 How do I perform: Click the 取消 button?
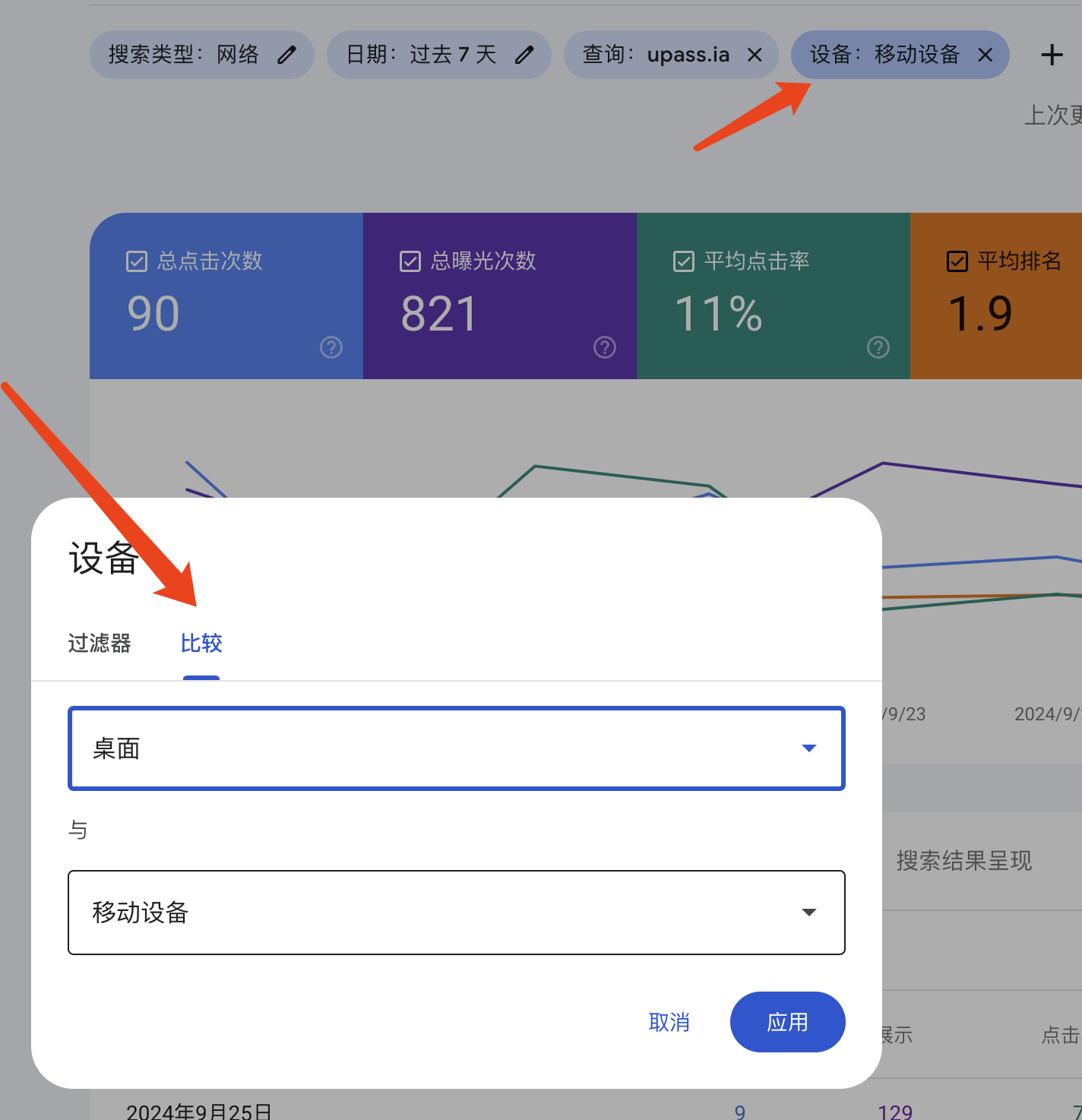(669, 1022)
